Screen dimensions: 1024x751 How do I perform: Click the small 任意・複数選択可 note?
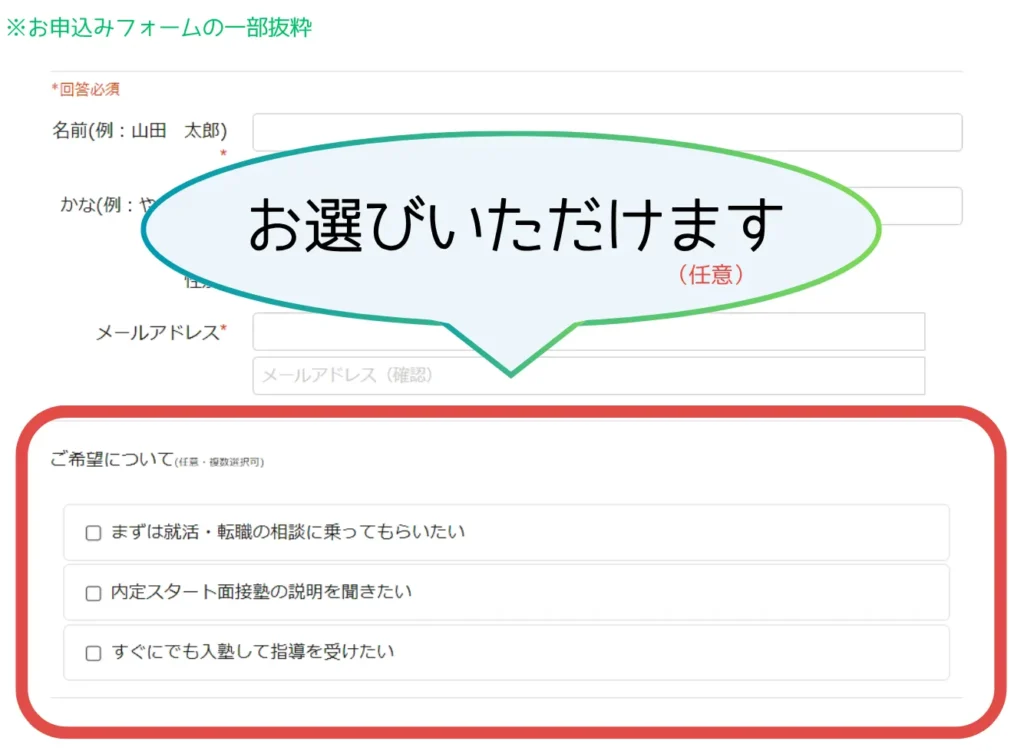click(x=219, y=463)
